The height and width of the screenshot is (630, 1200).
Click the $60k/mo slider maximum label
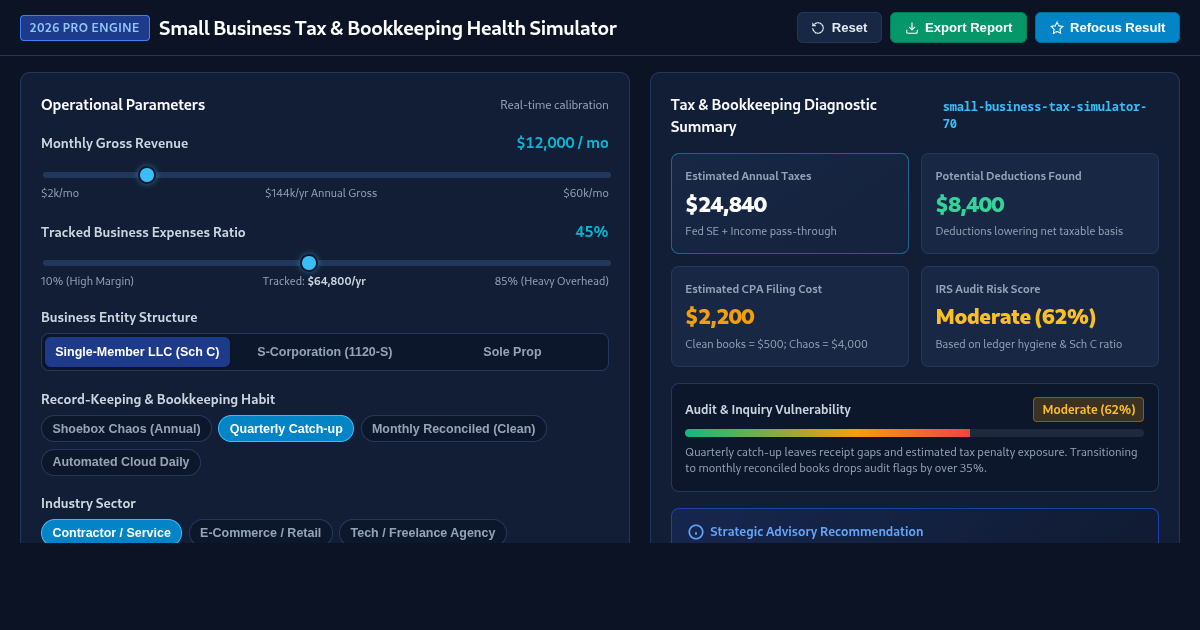[586, 193]
